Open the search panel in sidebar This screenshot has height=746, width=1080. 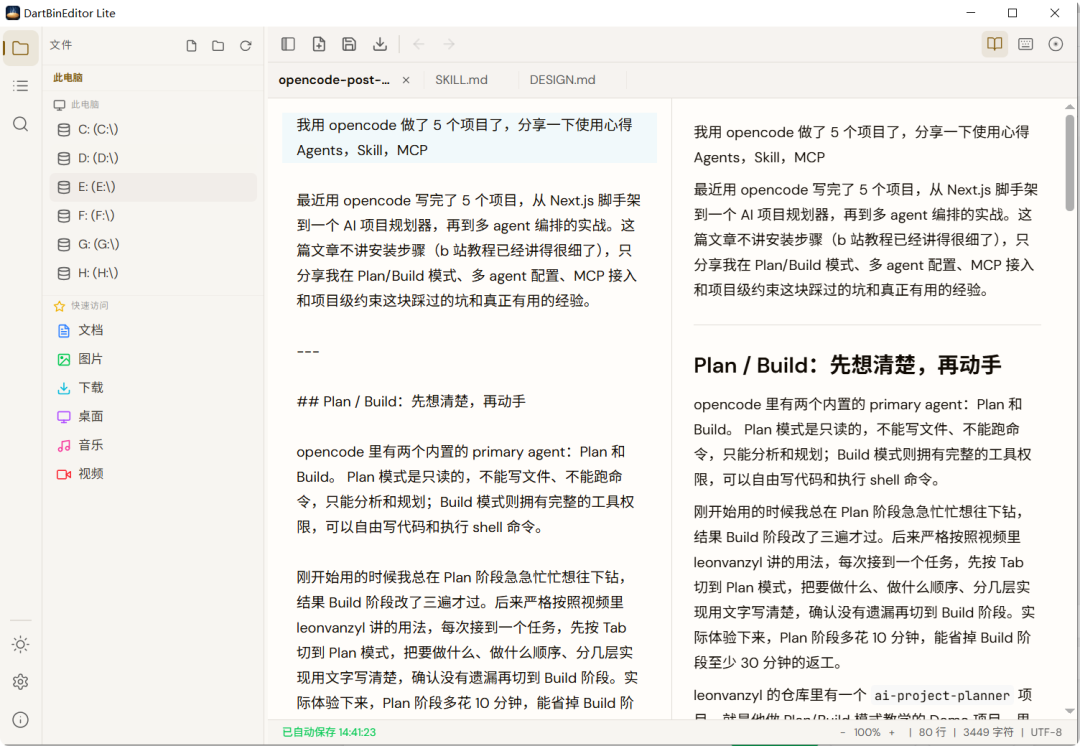click(x=21, y=124)
